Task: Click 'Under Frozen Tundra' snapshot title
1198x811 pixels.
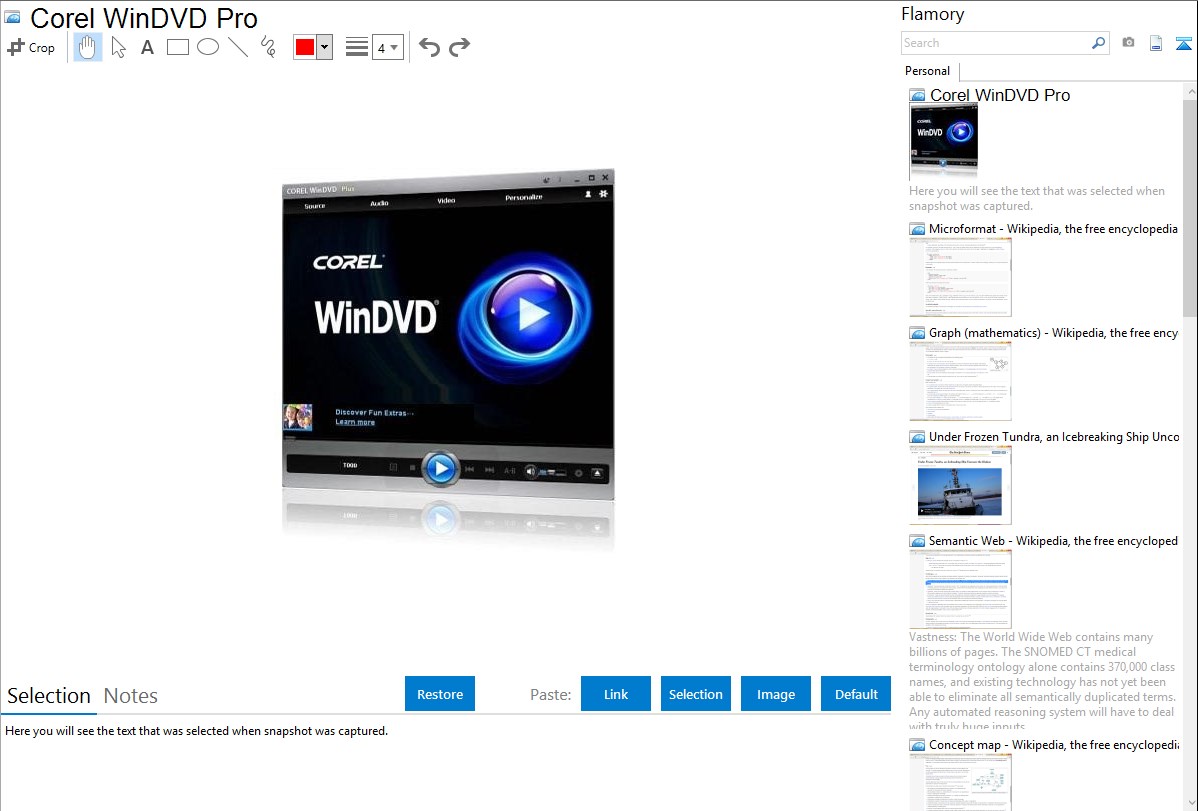Action: pos(1054,436)
